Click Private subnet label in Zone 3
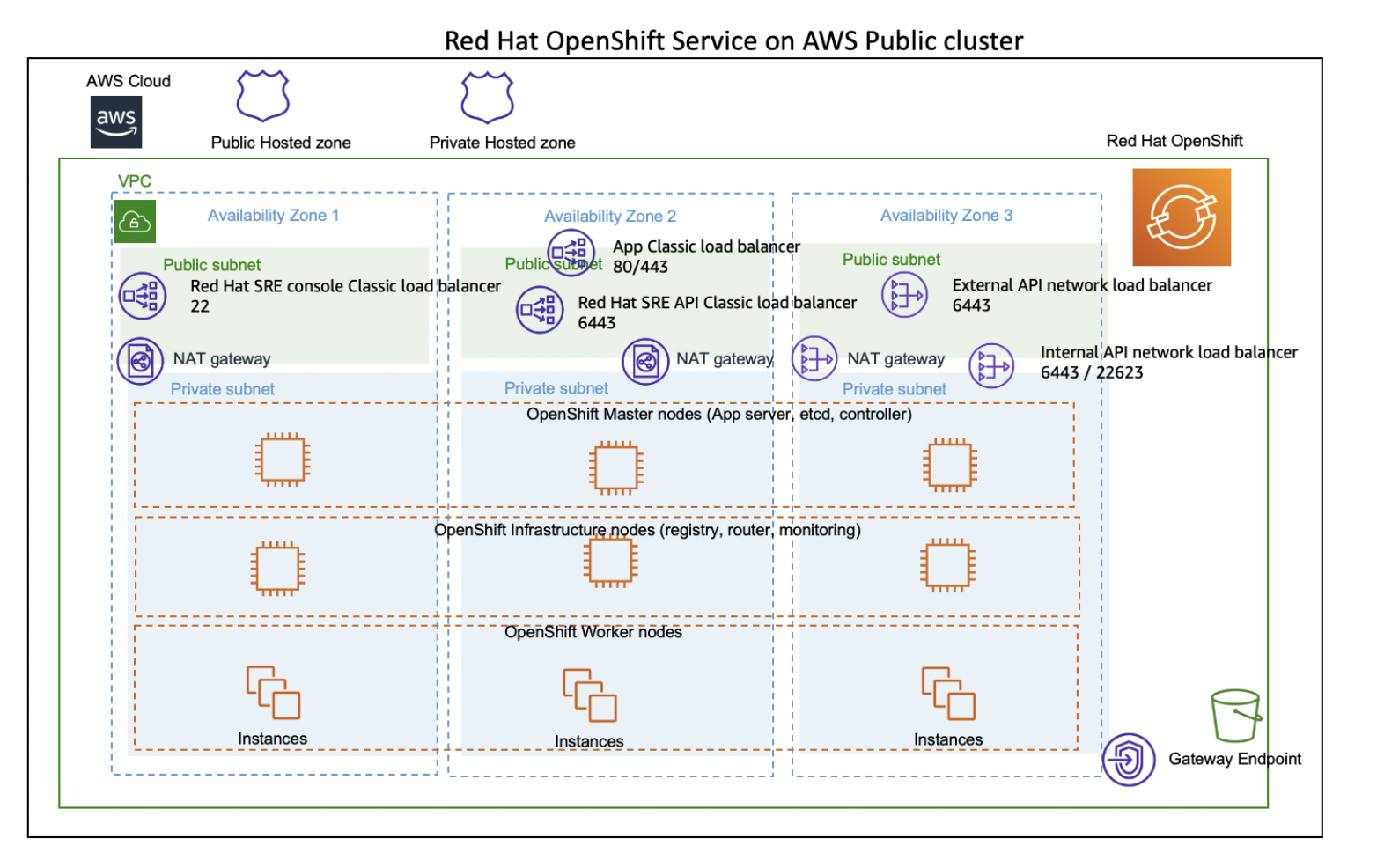The width and height of the screenshot is (1377, 868). (895, 389)
